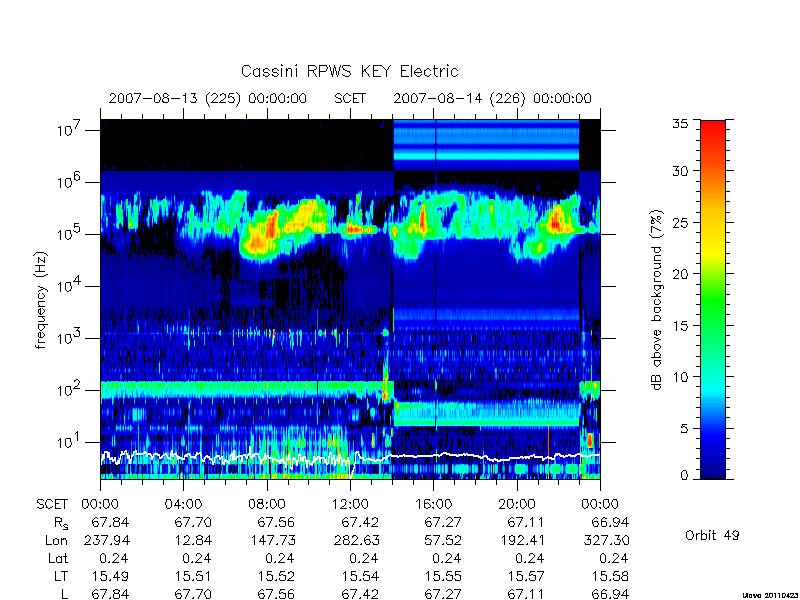Click the 25 value on color scale
The height and width of the screenshot is (600, 800).
(x=680, y=222)
